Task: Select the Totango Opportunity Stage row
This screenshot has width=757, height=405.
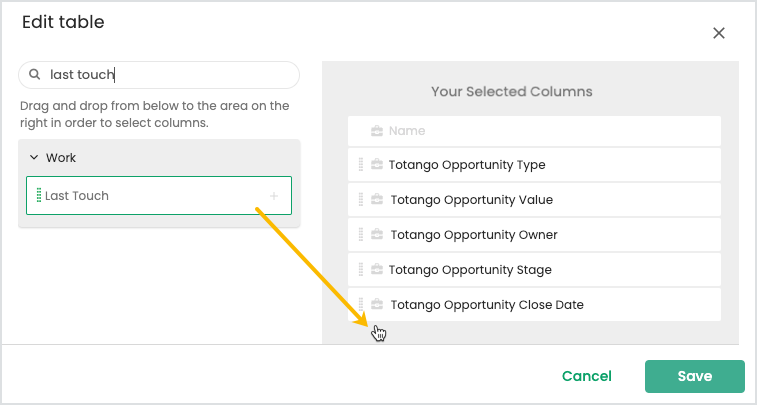Action: (x=534, y=270)
